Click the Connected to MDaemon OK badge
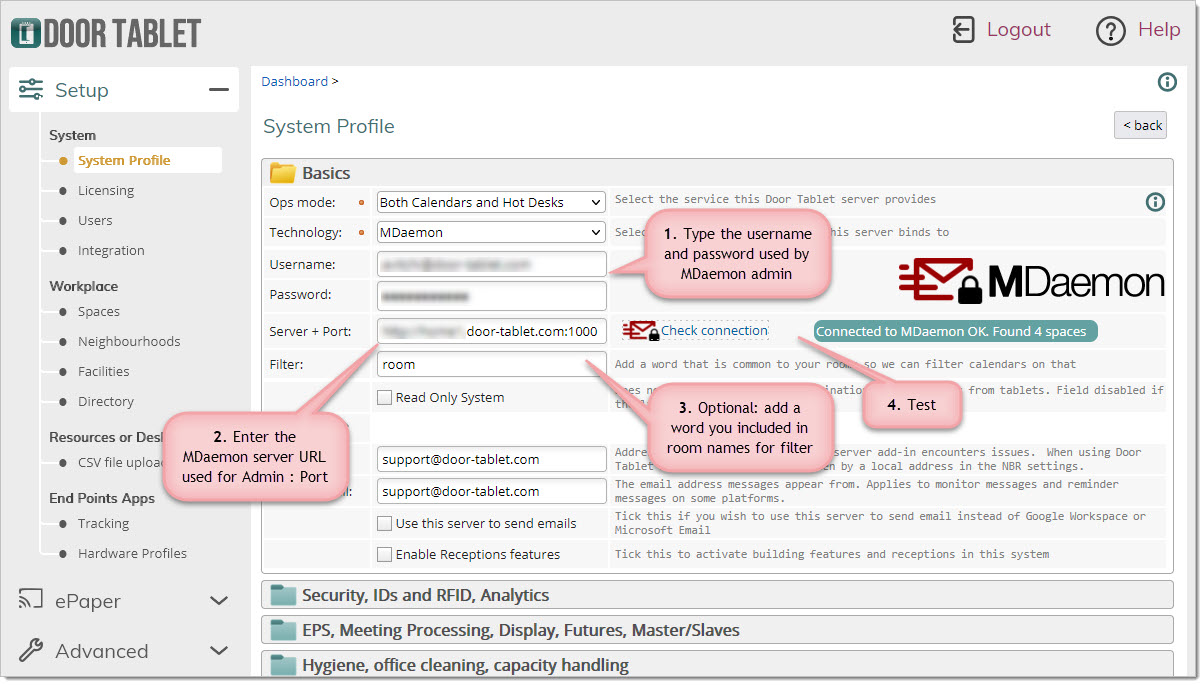 [x=956, y=331]
